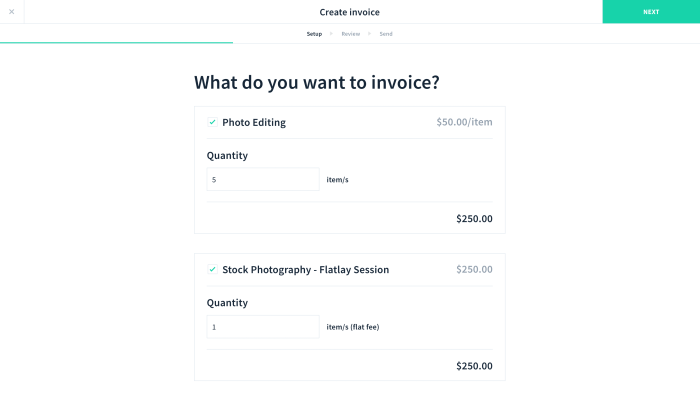Click the Stock Photography $250.00 line total

[474, 366]
